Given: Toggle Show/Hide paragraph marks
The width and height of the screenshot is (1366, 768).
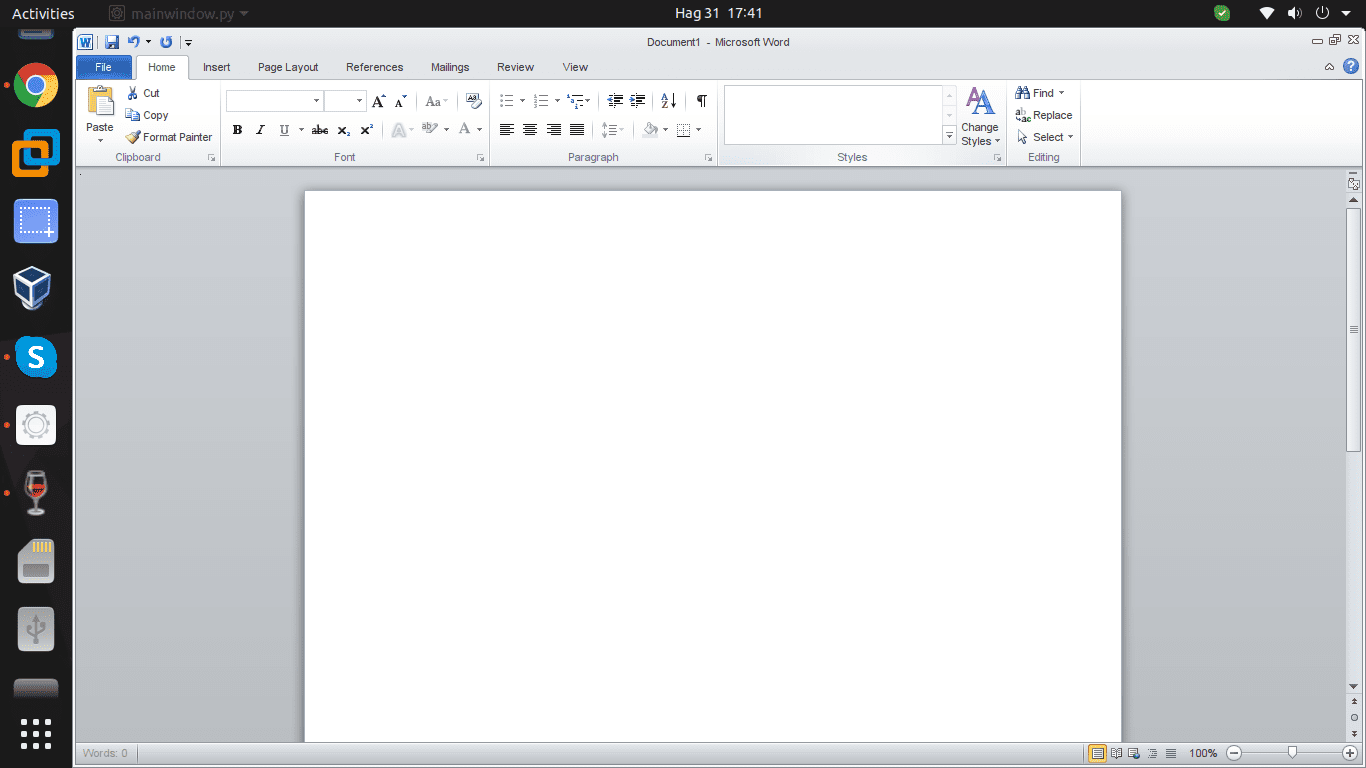Looking at the screenshot, I should pyautogui.click(x=702, y=101).
